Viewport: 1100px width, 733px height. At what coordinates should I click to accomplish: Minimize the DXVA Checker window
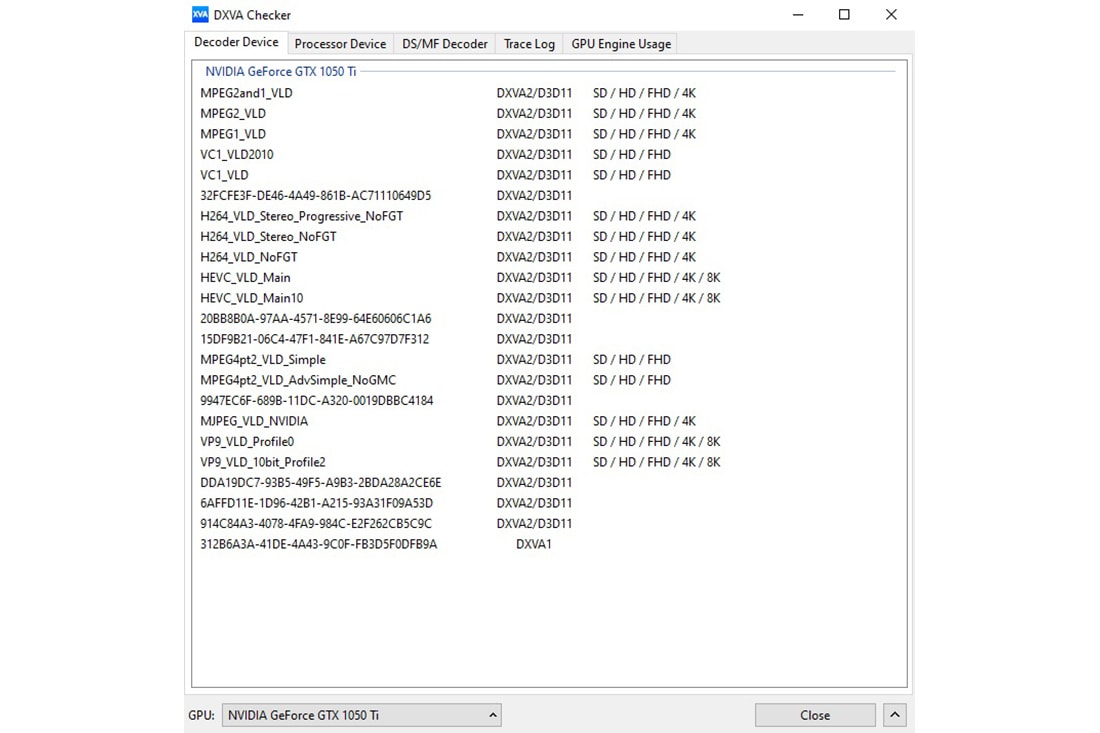[x=798, y=15]
